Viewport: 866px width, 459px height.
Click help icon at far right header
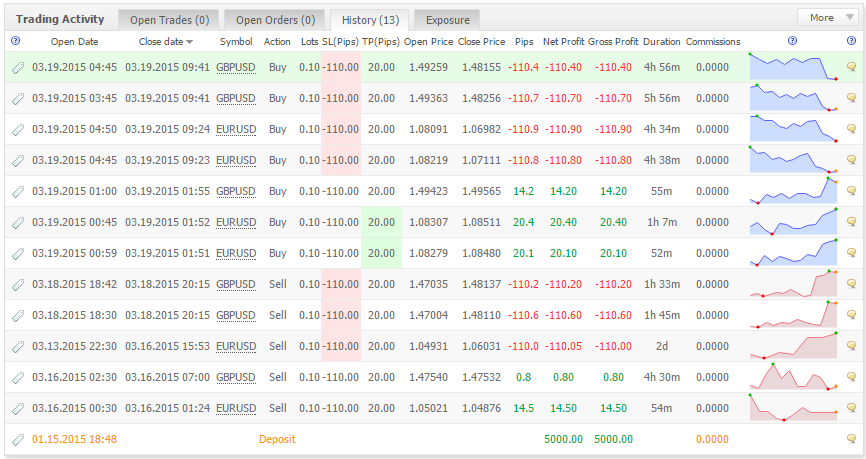click(x=851, y=40)
